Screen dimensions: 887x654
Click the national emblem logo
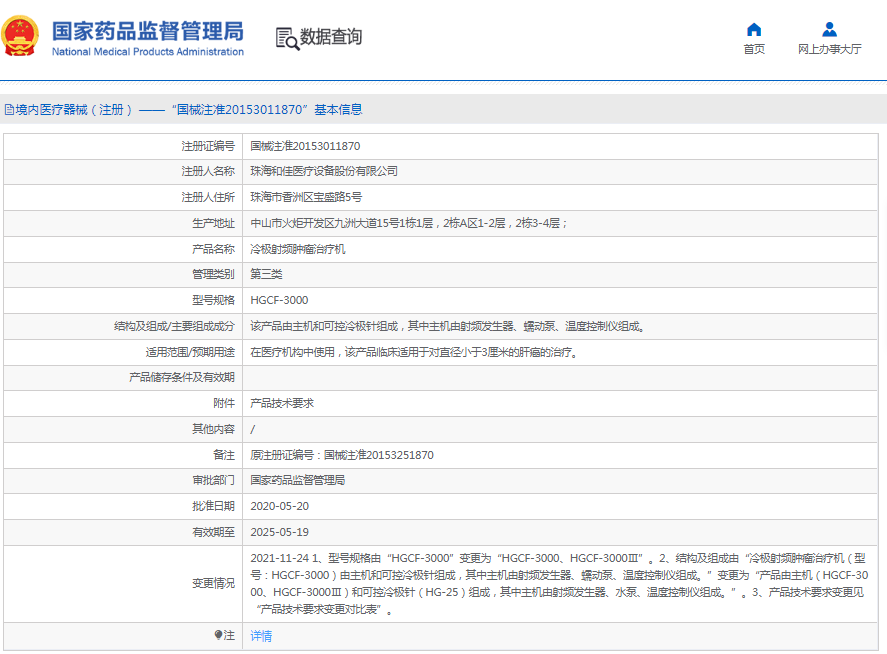[20, 36]
